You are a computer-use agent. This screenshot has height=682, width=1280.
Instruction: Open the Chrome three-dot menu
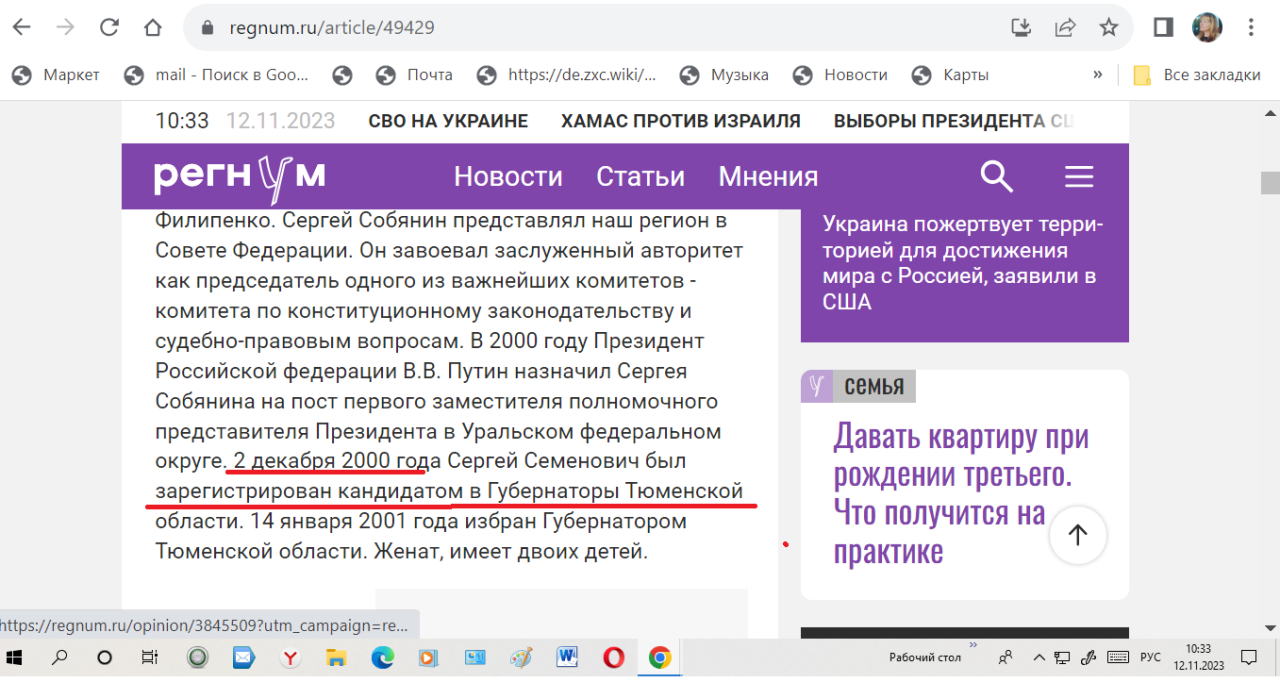pyautogui.click(x=1252, y=28)
